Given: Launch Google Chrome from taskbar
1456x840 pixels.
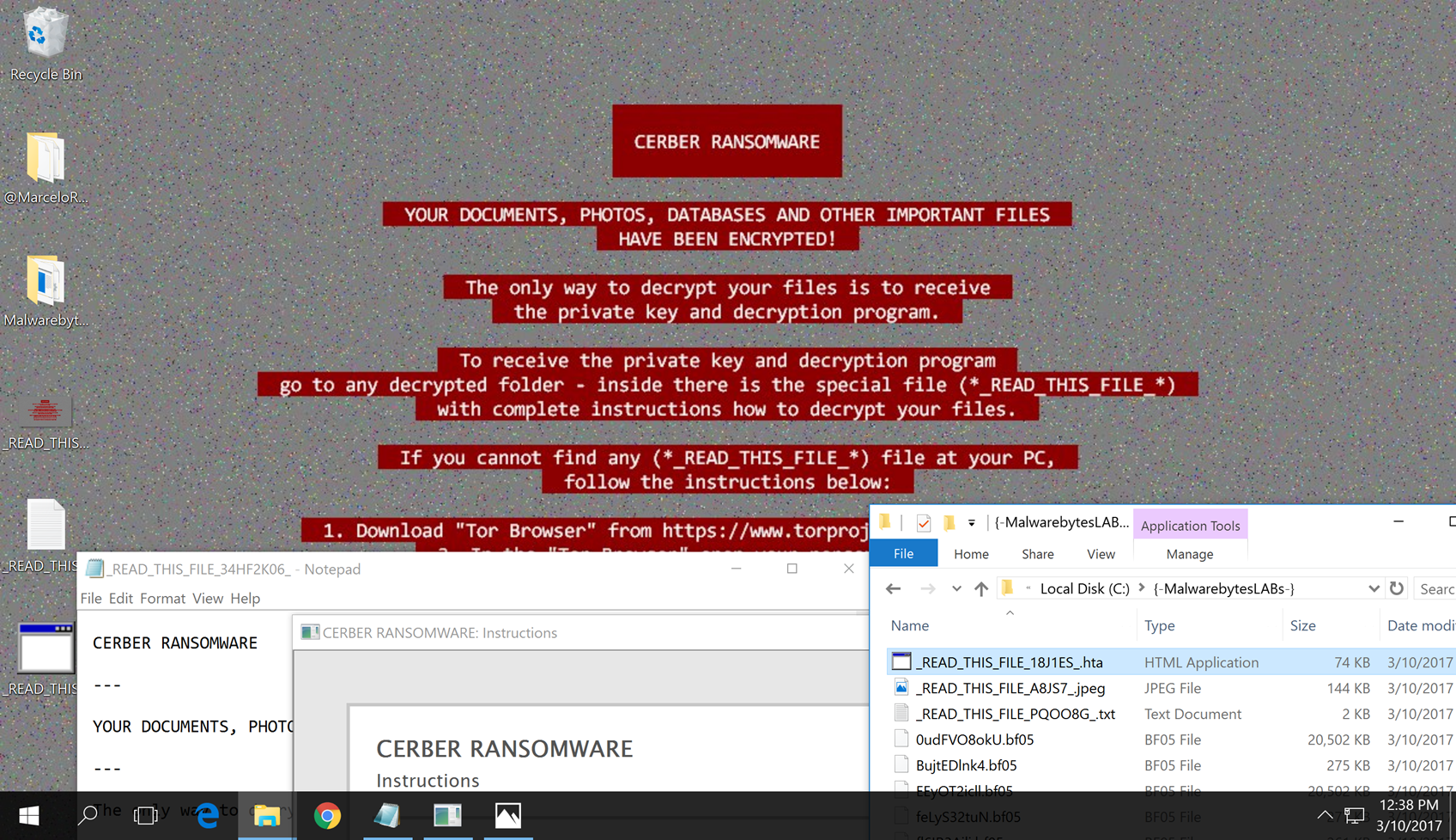Looking at the screenshot, I should pyautogui.click(x=327, y=816).
